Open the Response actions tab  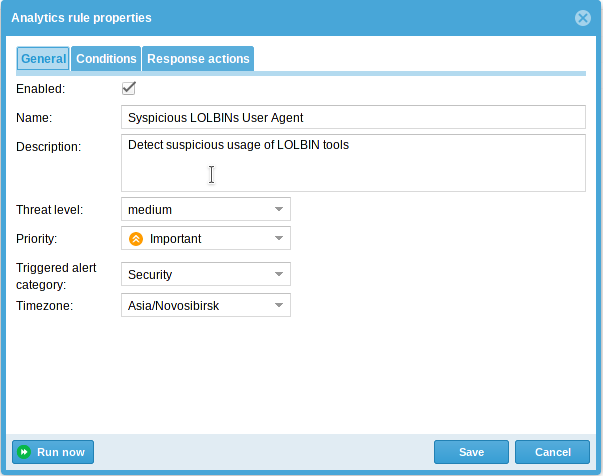click(x=198, y=58)
